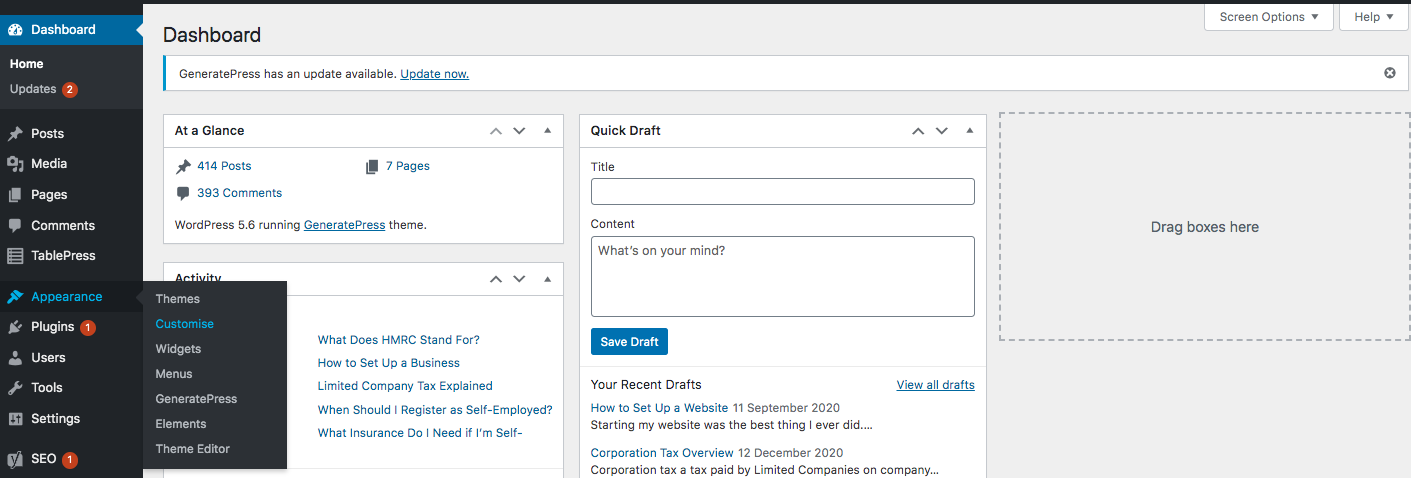Viewport: 1411px width, 478px height.
Task: Toggle the Activity panel triangle
Action: [547, 279]
